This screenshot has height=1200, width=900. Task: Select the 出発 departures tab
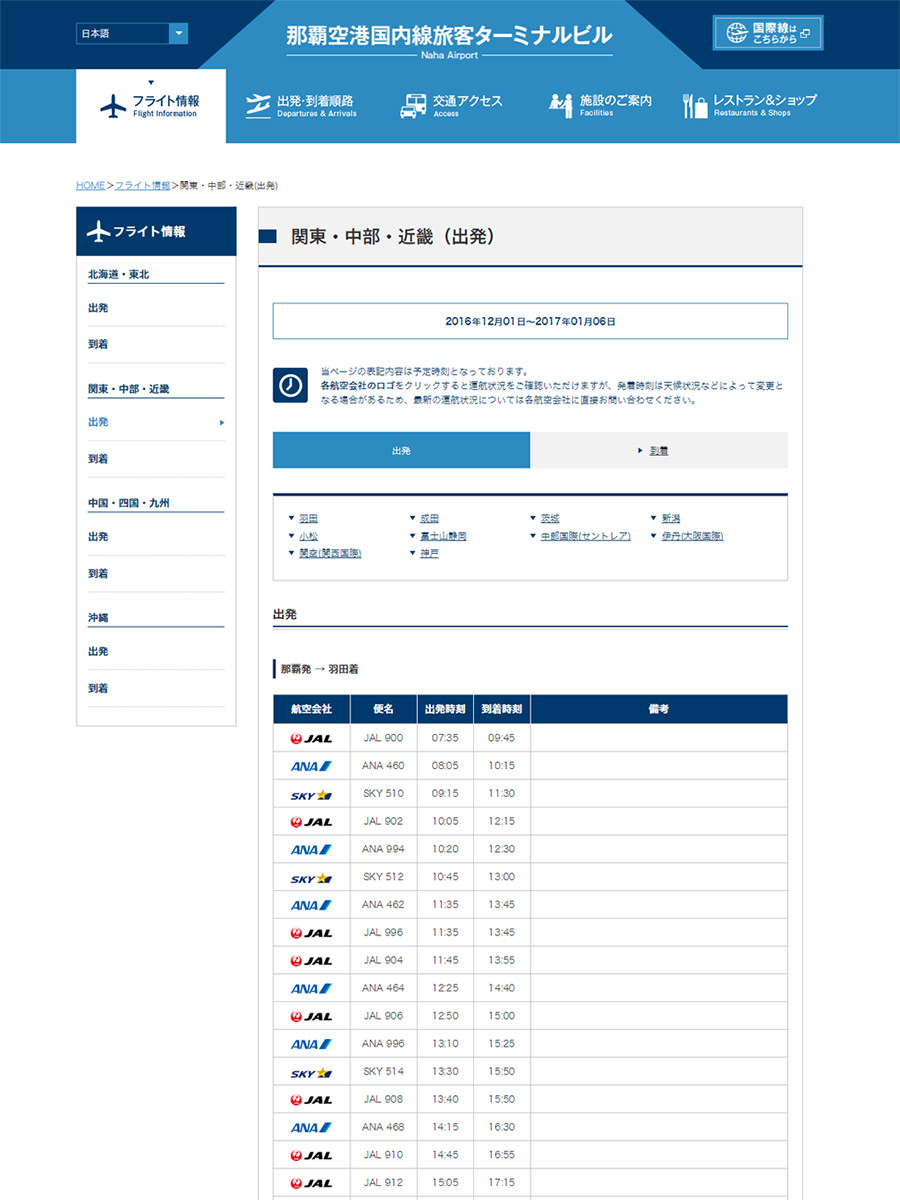[401, 451]
